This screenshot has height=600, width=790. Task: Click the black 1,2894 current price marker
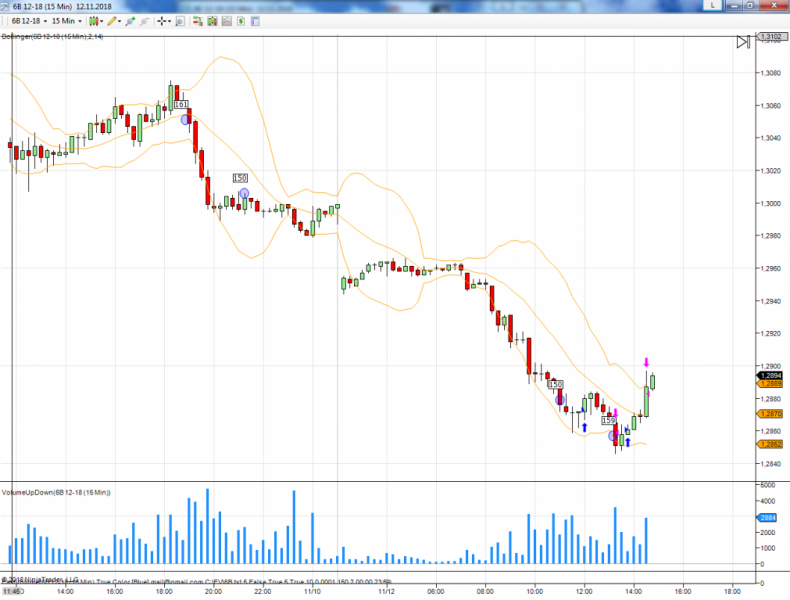(x=770, y=375)
